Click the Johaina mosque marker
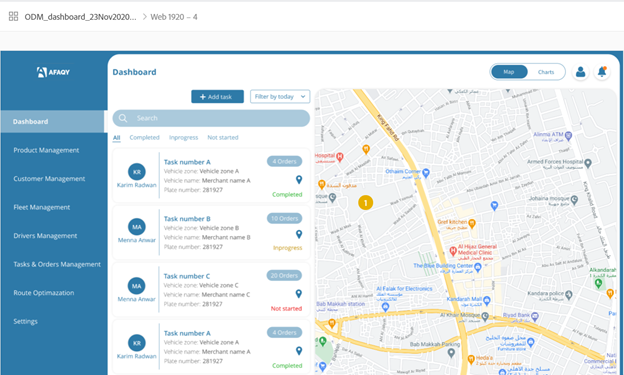Screen dimensions: 624x375 click(x=574, y=200)
